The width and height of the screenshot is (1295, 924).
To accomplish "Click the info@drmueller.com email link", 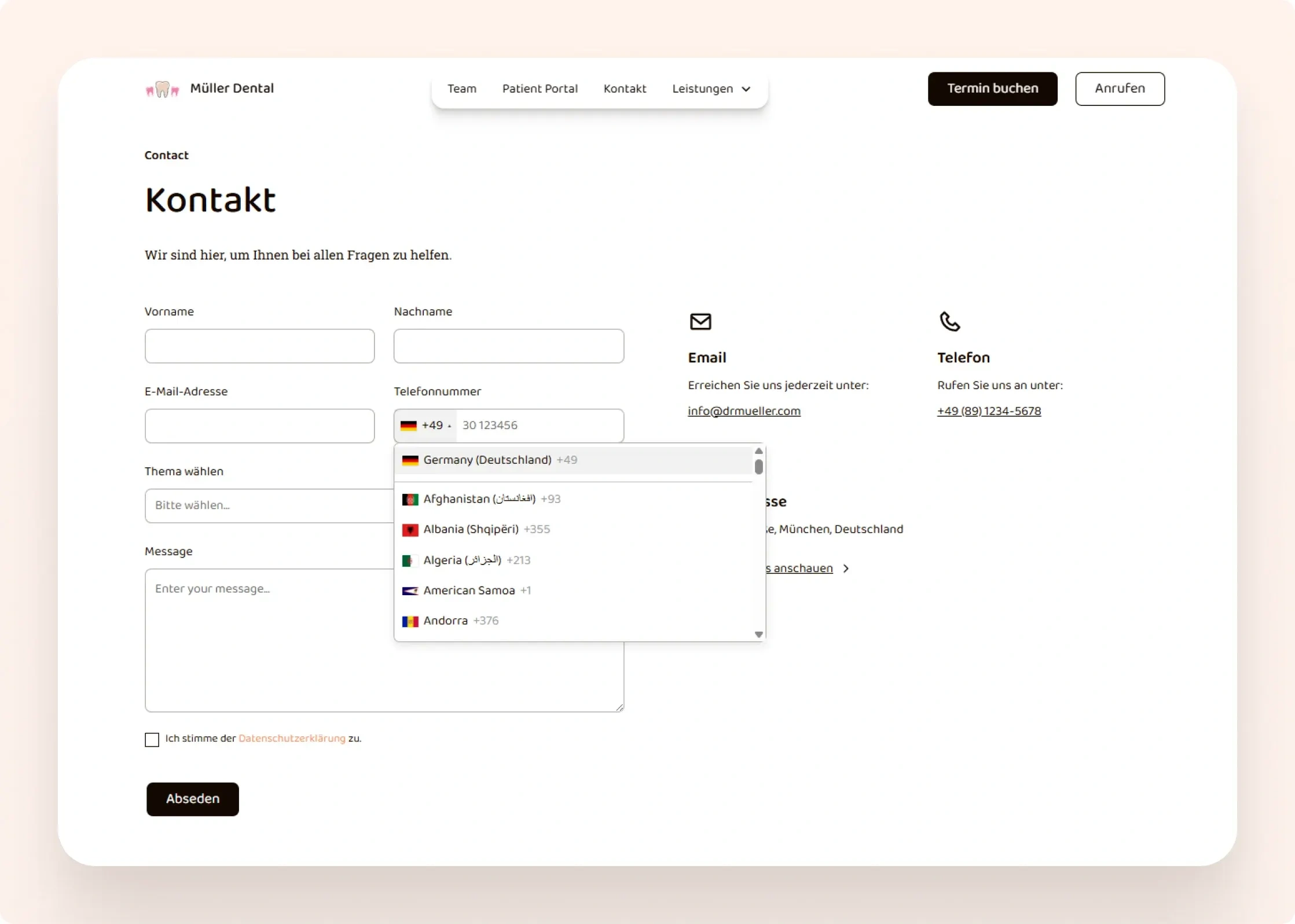I will [x=743, y=411].
